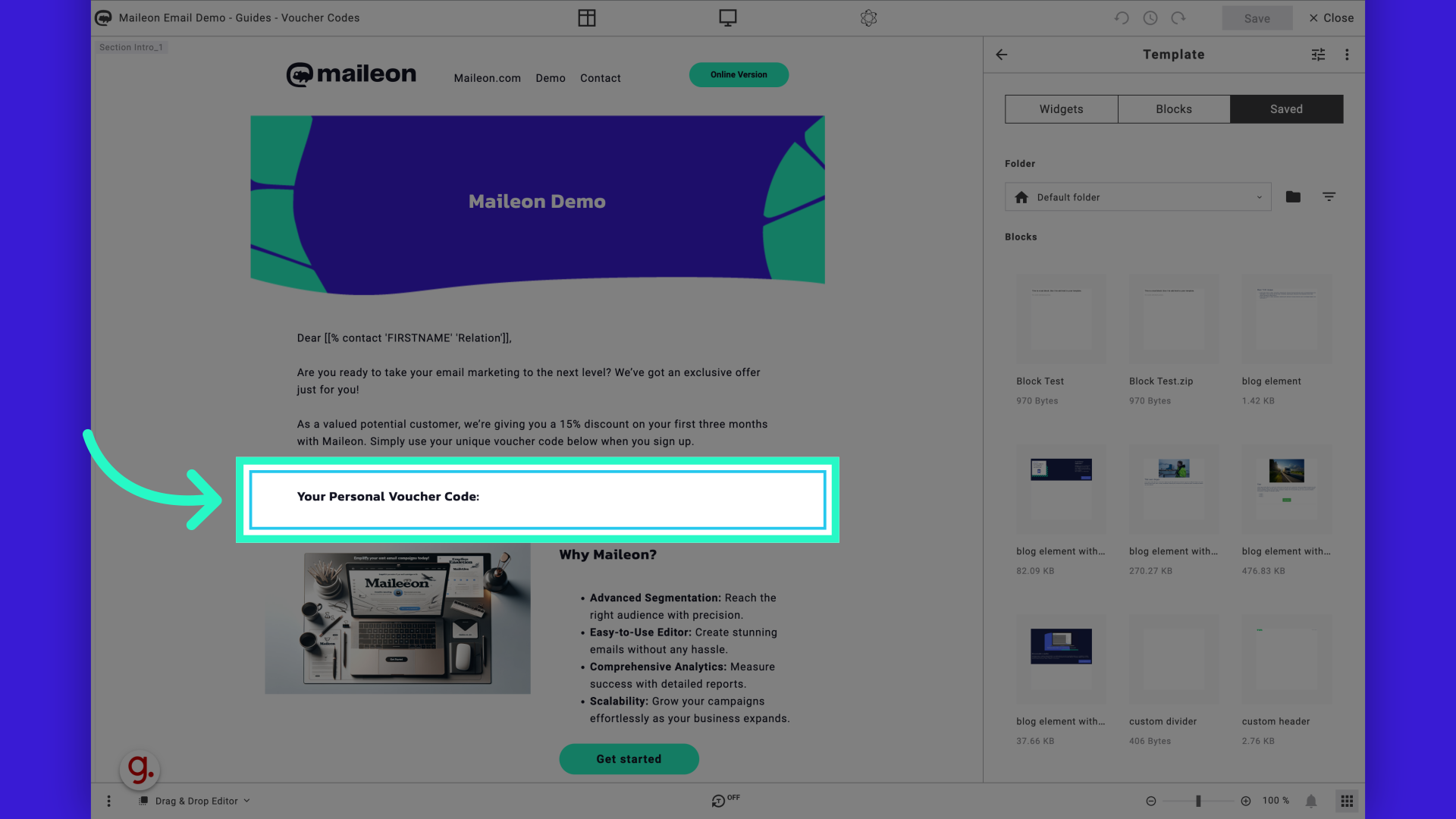Select the Block Test saved block thumbnail
This screenshot has width=1456, height=819.
click(x=1061, y=318)
